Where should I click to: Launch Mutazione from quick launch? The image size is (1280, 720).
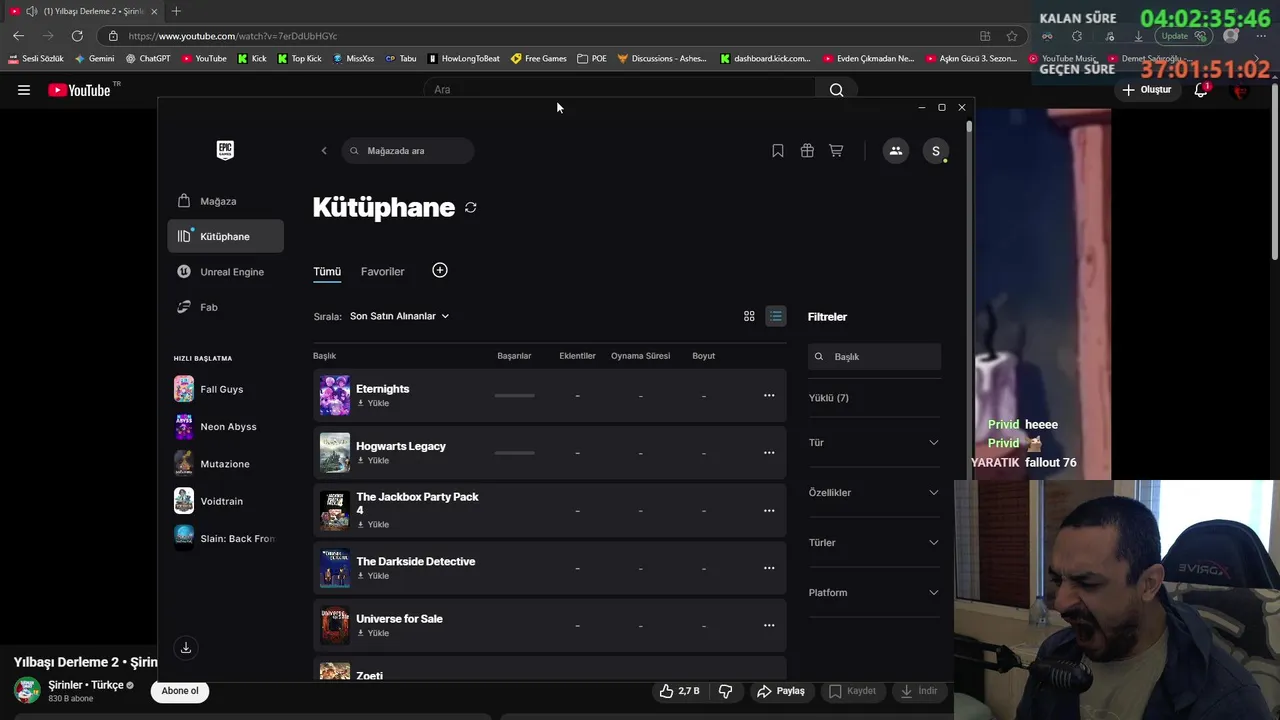[226, 464]
